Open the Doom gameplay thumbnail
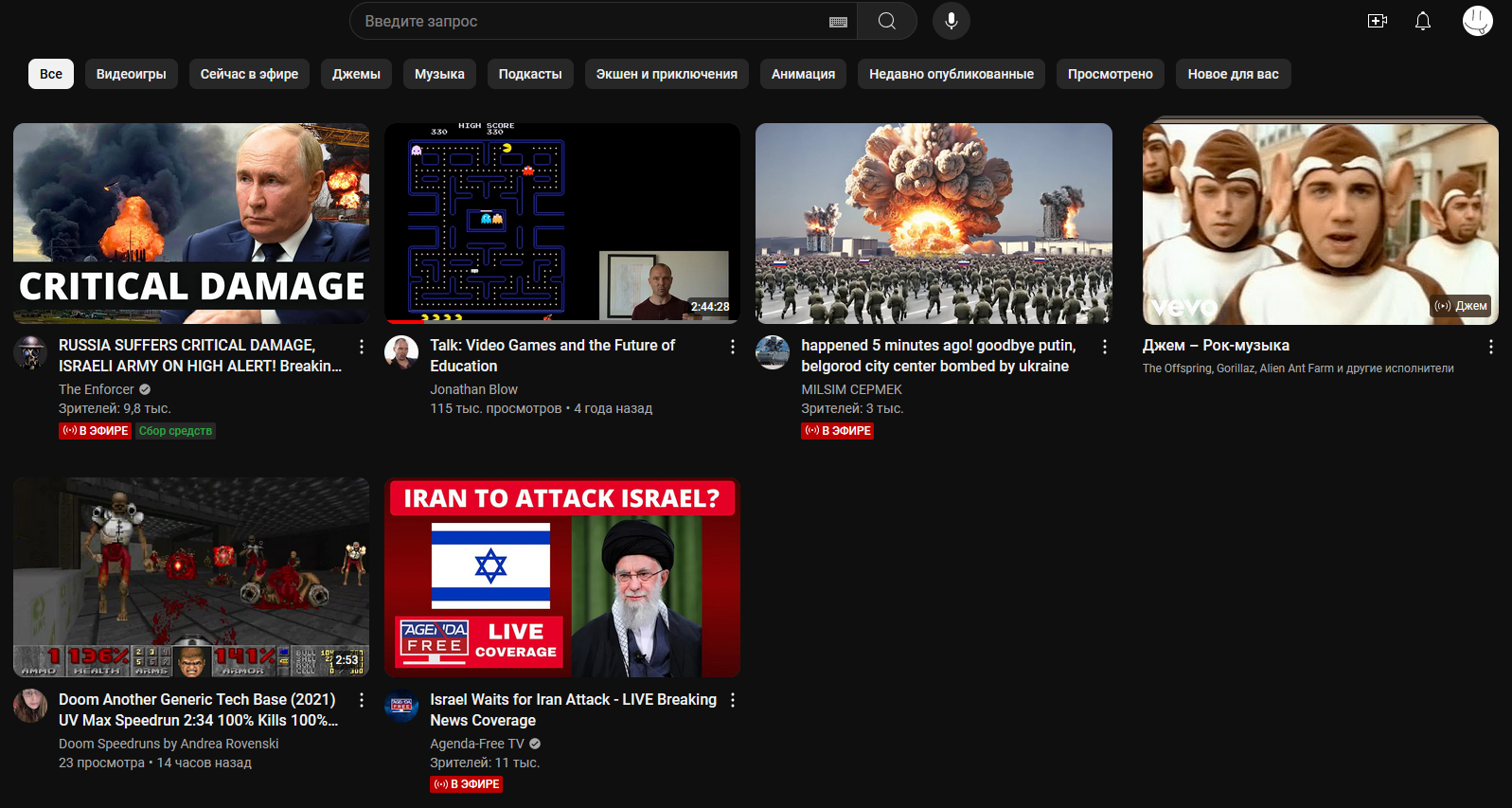 tap(191, 578)
